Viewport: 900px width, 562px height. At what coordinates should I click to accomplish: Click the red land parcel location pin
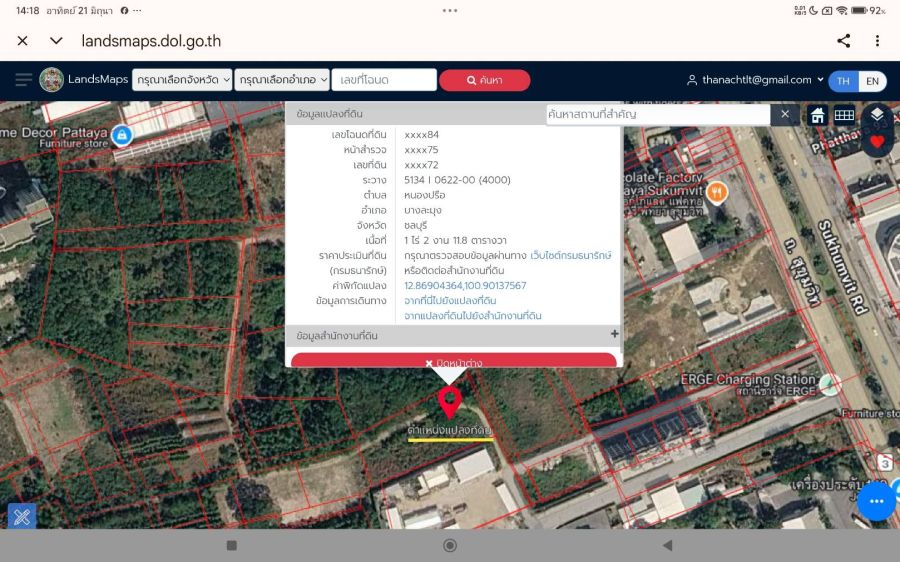(x=450, y=402)
